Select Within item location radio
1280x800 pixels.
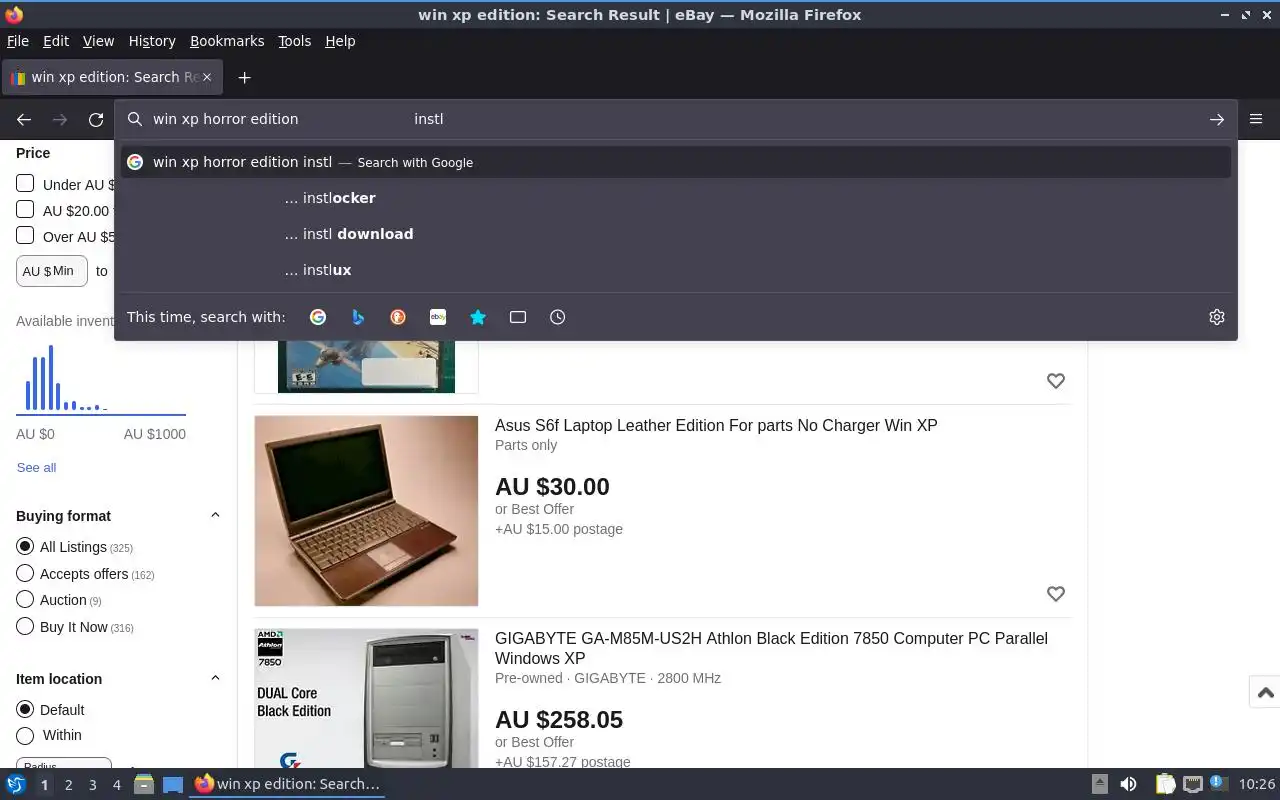tap(25, 735)
